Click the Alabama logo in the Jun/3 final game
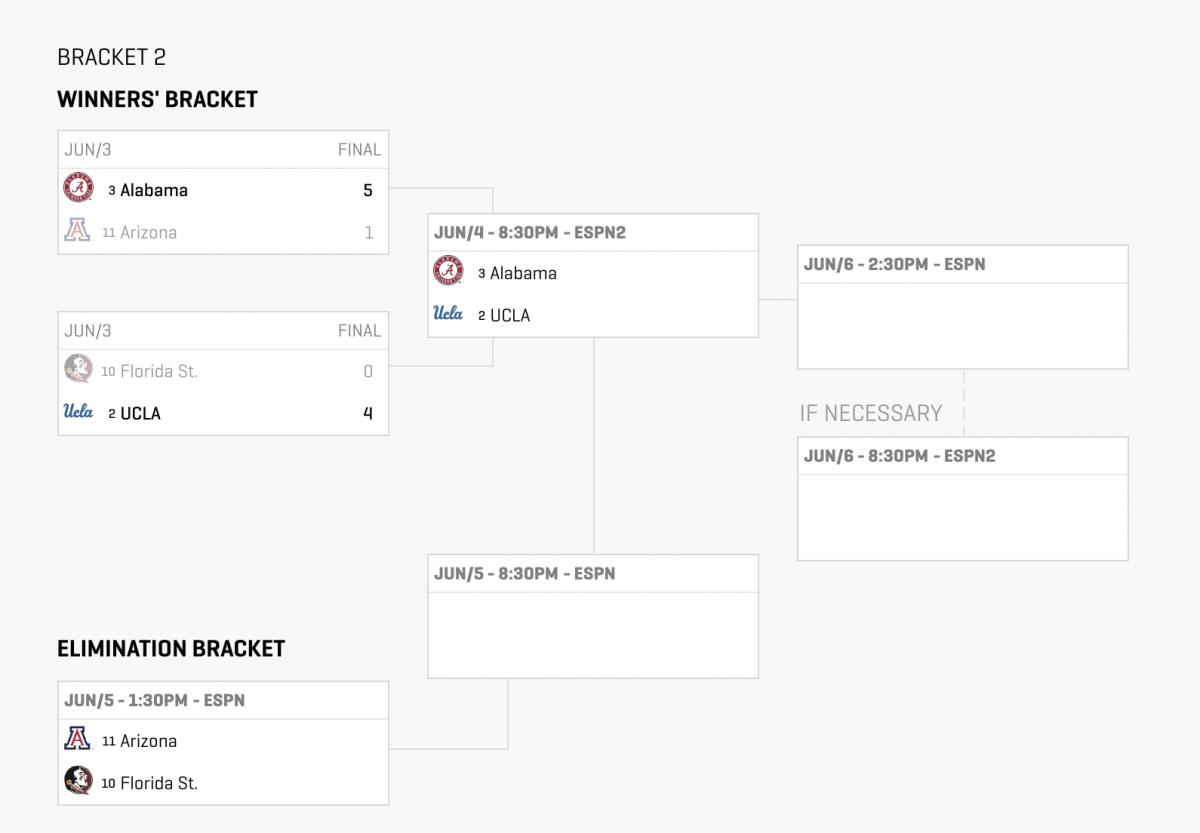This screenshot has height=833, width=1200. click(x=78, y=189)
